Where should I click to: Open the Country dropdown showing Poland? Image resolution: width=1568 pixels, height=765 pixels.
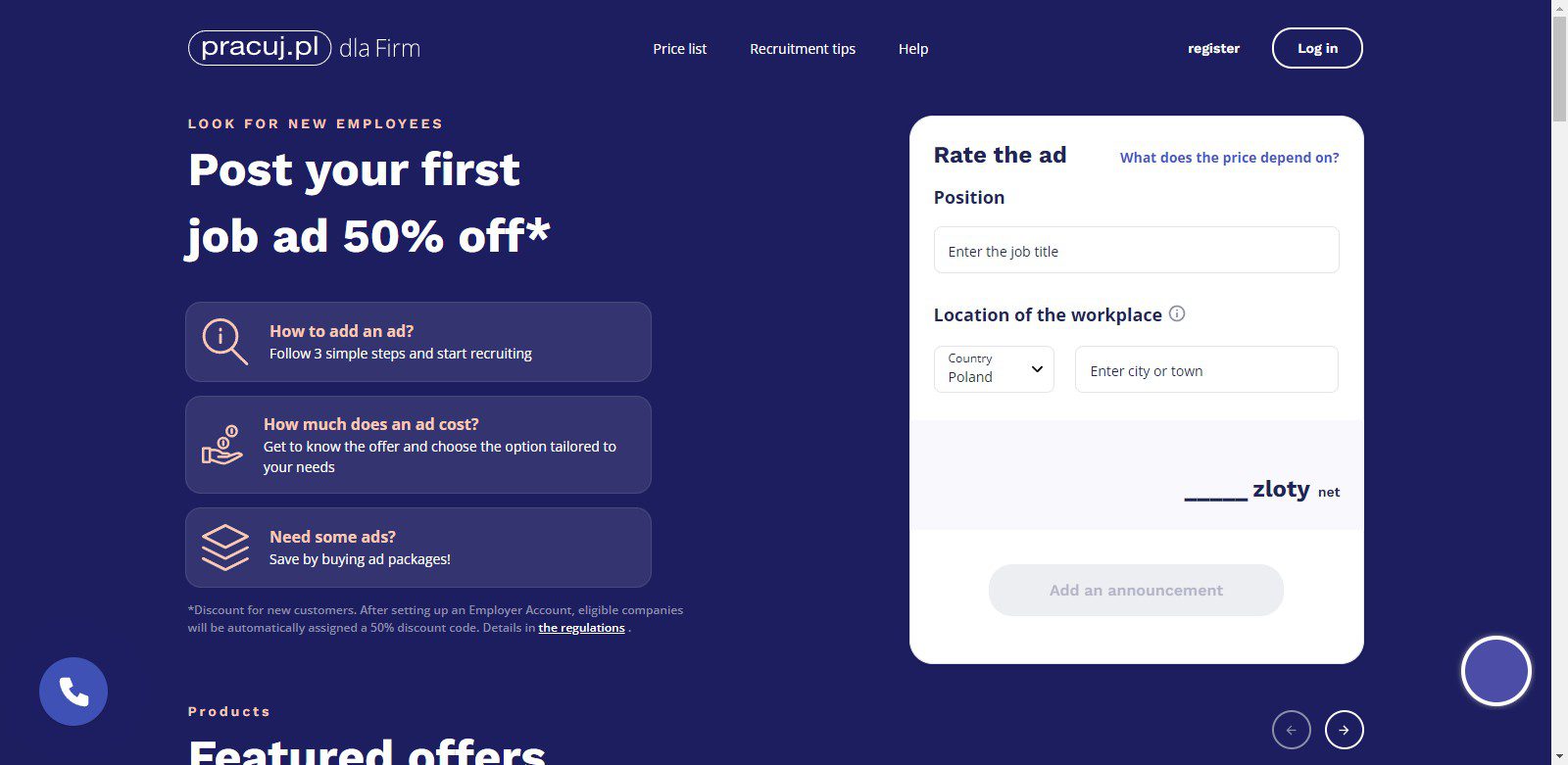point(994,369)
